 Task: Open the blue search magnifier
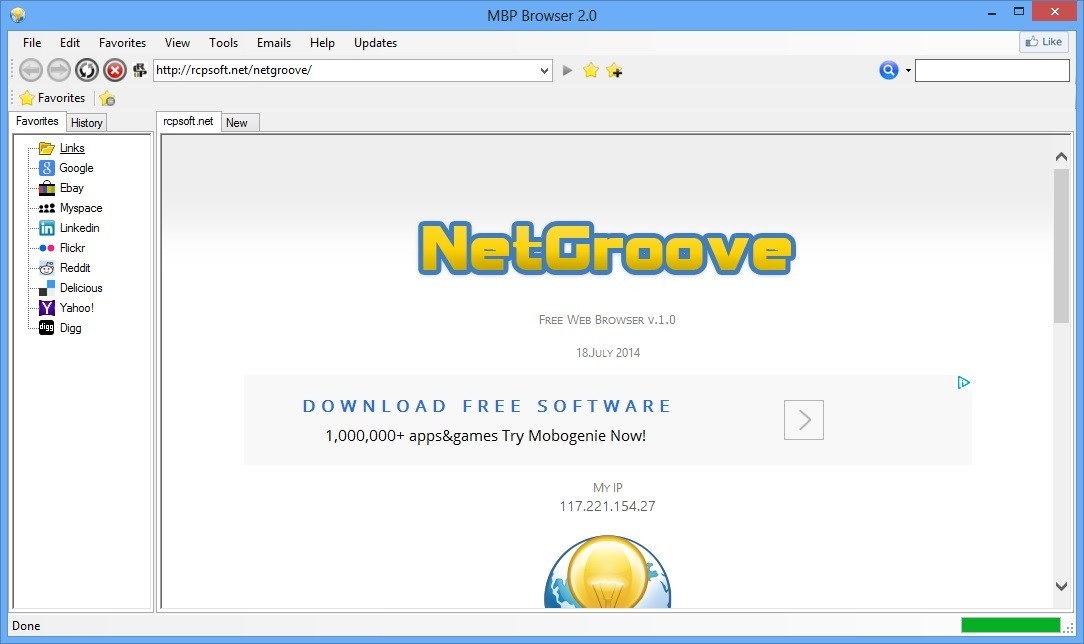coord(888,70)
